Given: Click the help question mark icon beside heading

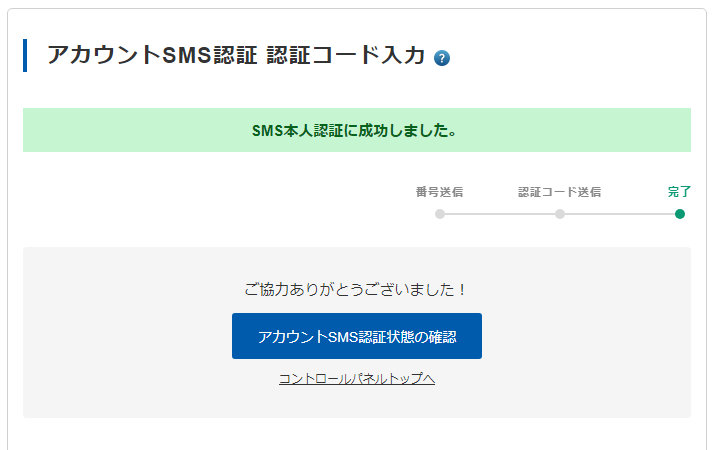Looking at the screenshot, I should 442,58.
